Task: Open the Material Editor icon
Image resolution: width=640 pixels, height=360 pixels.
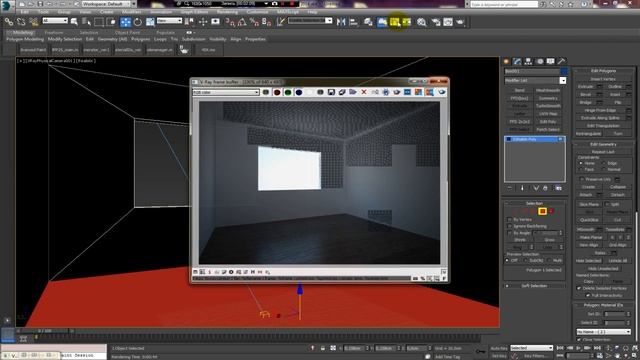Action: click(x=422, y=22)
